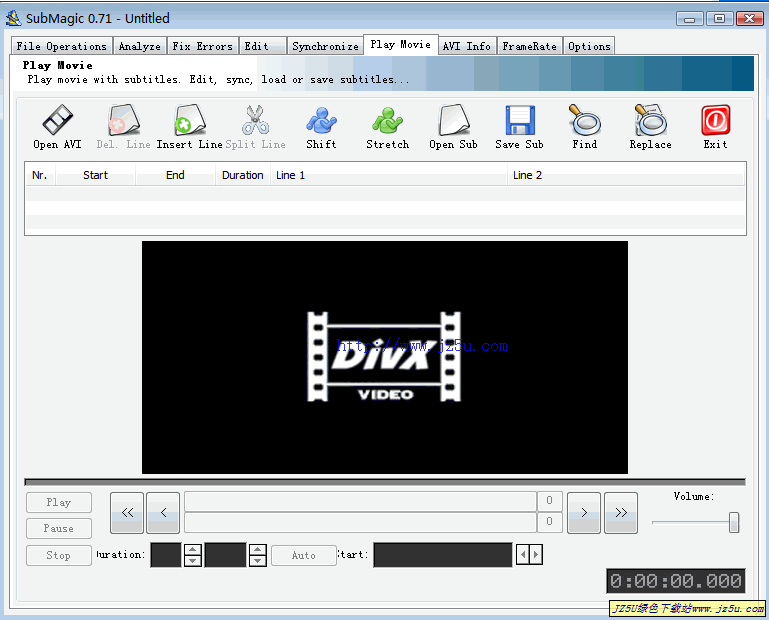Click the Line 1 column header
769x620 pixels.
(389, 175)
